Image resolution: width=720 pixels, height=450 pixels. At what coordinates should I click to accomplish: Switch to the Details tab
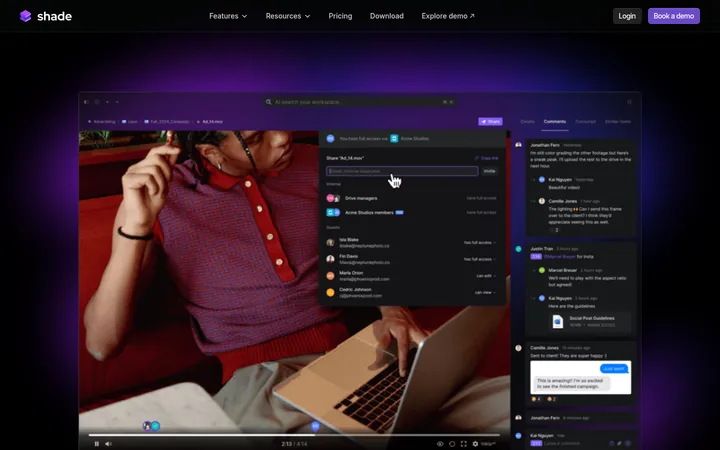pyautogui.click(x=527, y=122)
